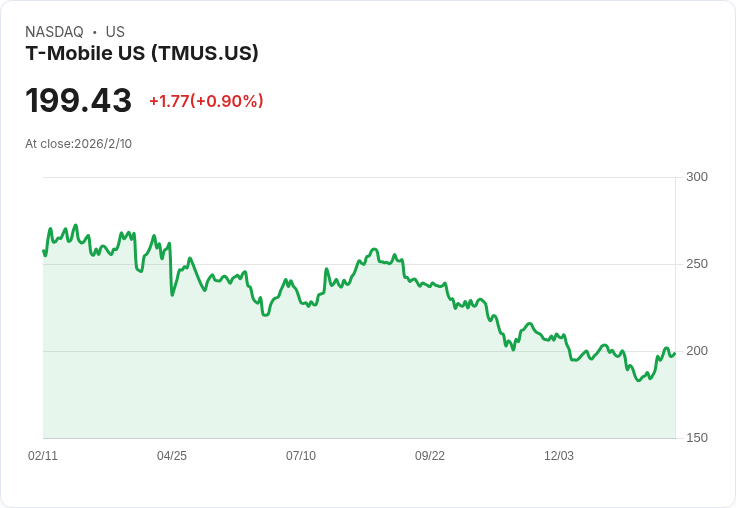Select the 150 y-axis label
736x508 pixels.
697,438
